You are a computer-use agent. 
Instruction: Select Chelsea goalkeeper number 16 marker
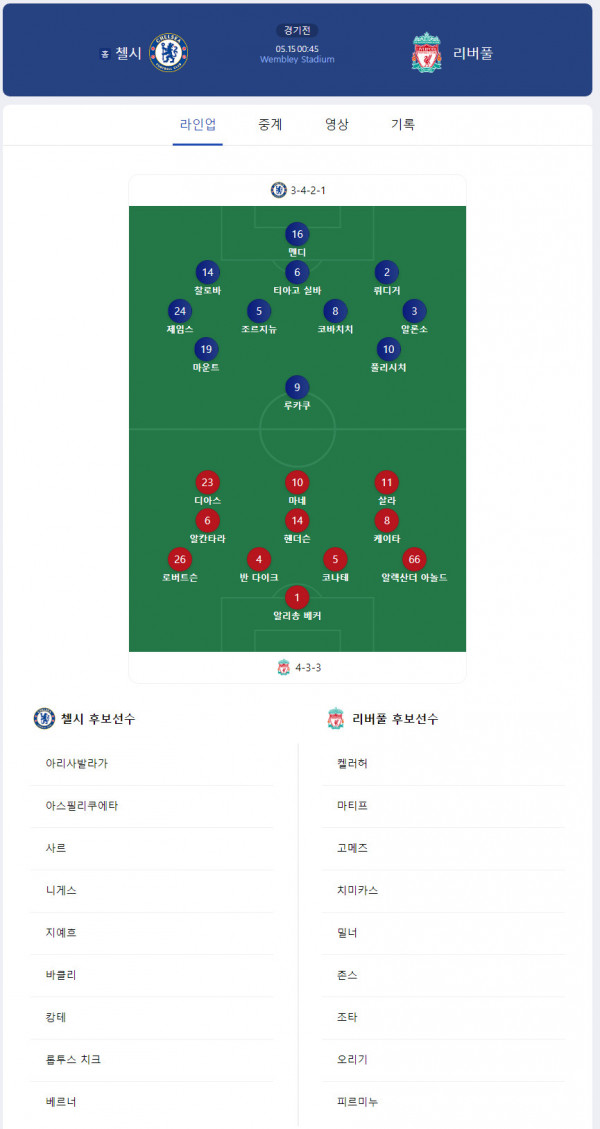coord(297,234)
